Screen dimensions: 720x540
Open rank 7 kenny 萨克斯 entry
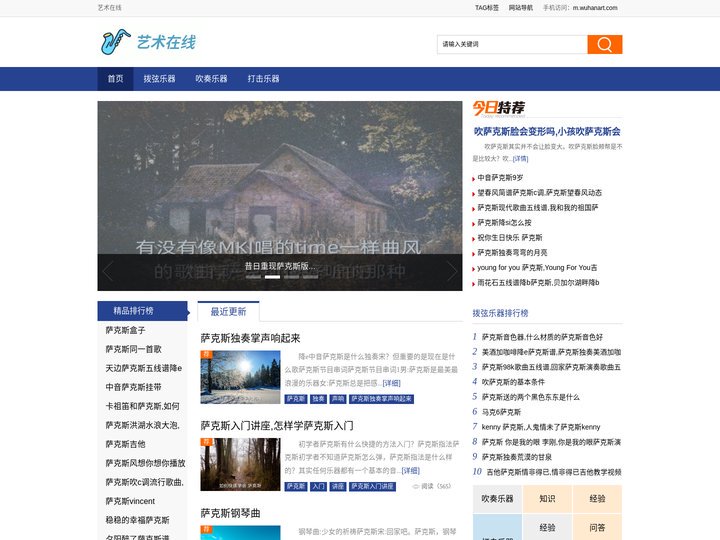pos(541,427)
